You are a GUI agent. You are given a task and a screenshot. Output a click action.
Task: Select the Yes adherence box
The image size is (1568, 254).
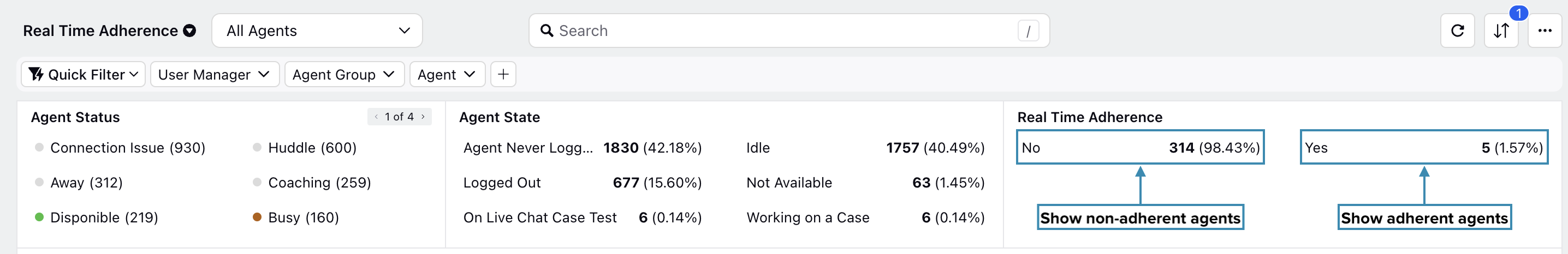[x=1423, y=147]
